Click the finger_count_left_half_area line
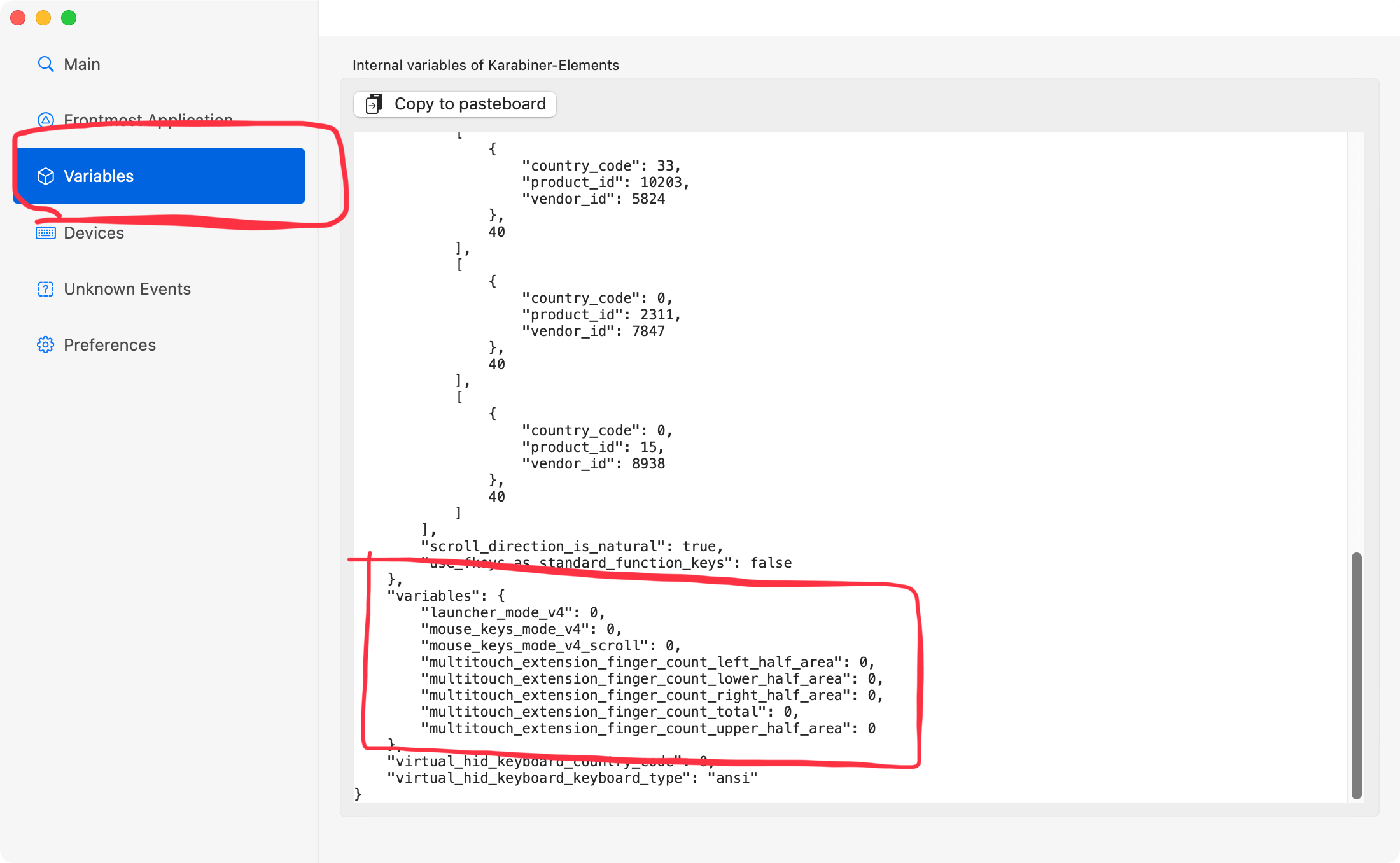Image resolution: width=1400 pixels, height=863 pixels. [x=648, y=662]
